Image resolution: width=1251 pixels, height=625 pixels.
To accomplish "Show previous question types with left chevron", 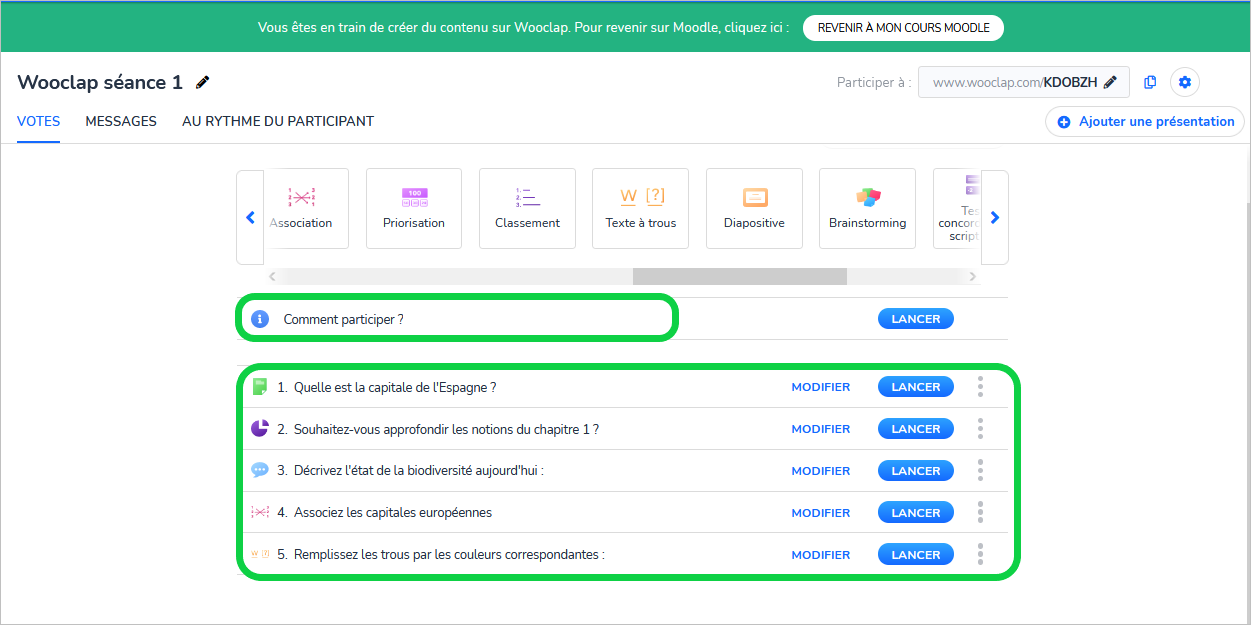I will (x=250, y=217).
